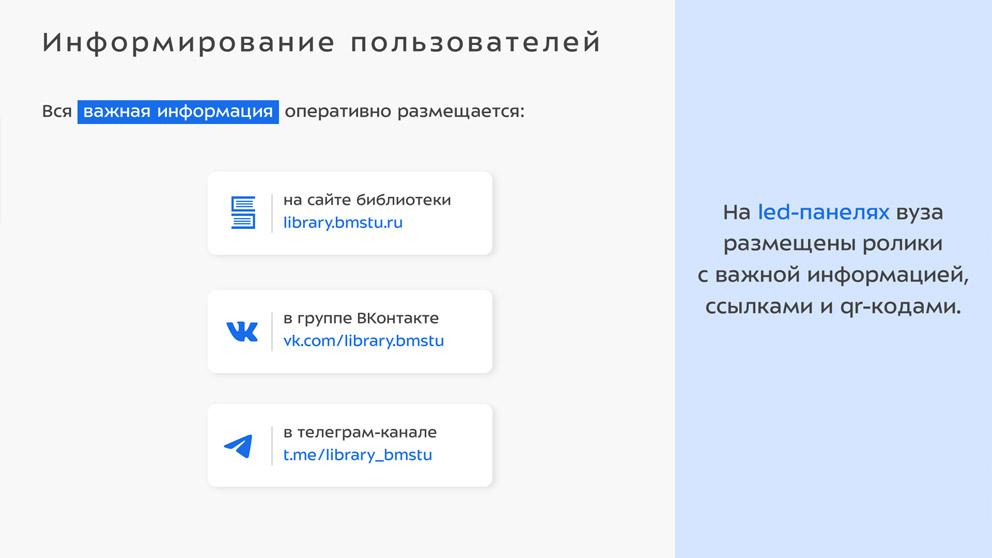
Task: Click the heading 'Информирование пользователей'
Action: pos(321,42)
